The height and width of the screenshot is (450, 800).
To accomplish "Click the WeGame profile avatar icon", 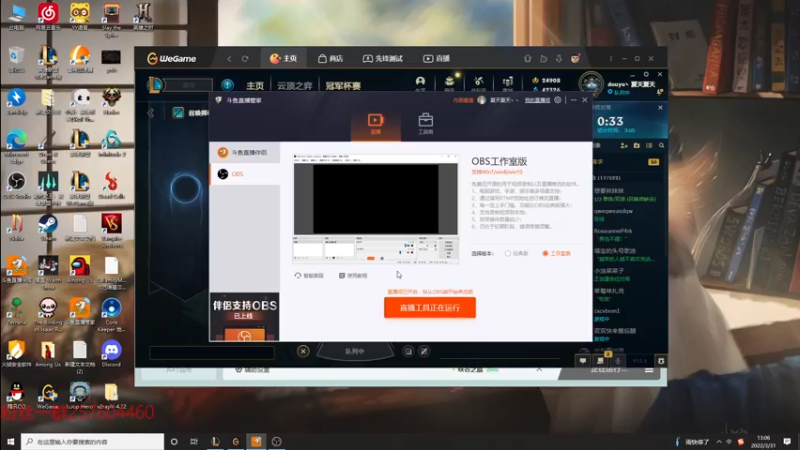I will coord(575,59).
